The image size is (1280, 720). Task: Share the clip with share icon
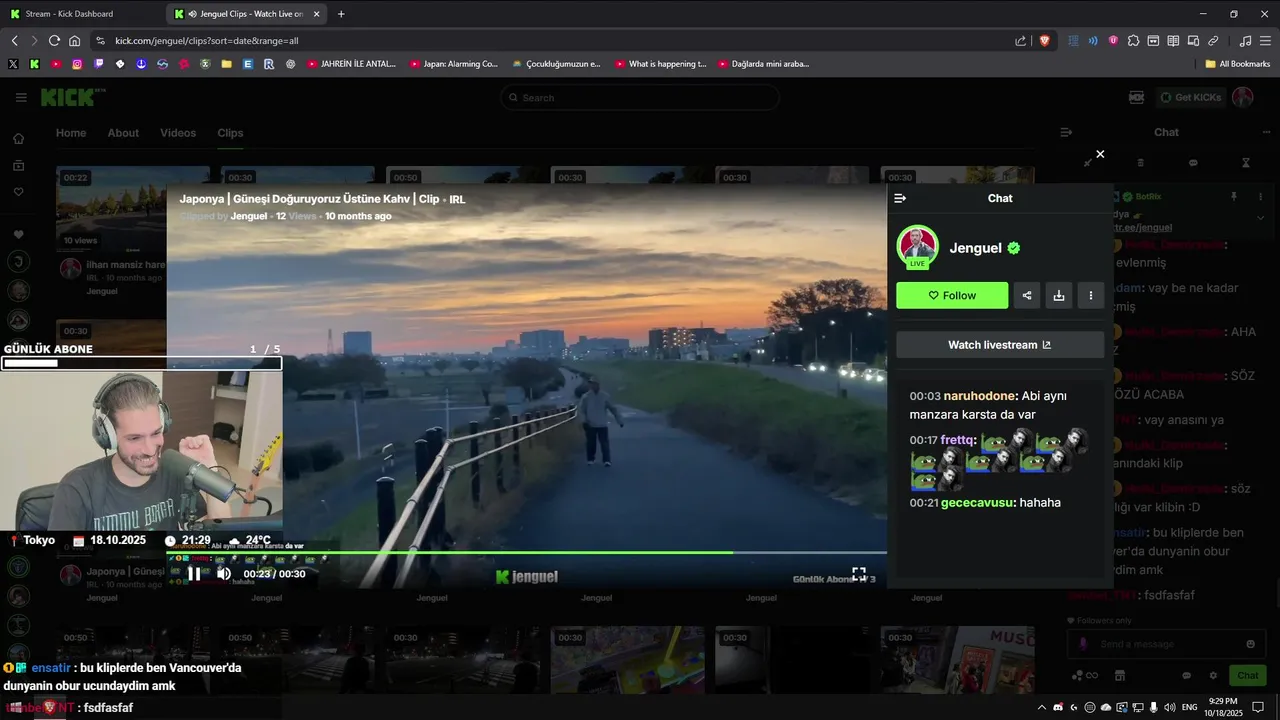(x=1027, y=295)
